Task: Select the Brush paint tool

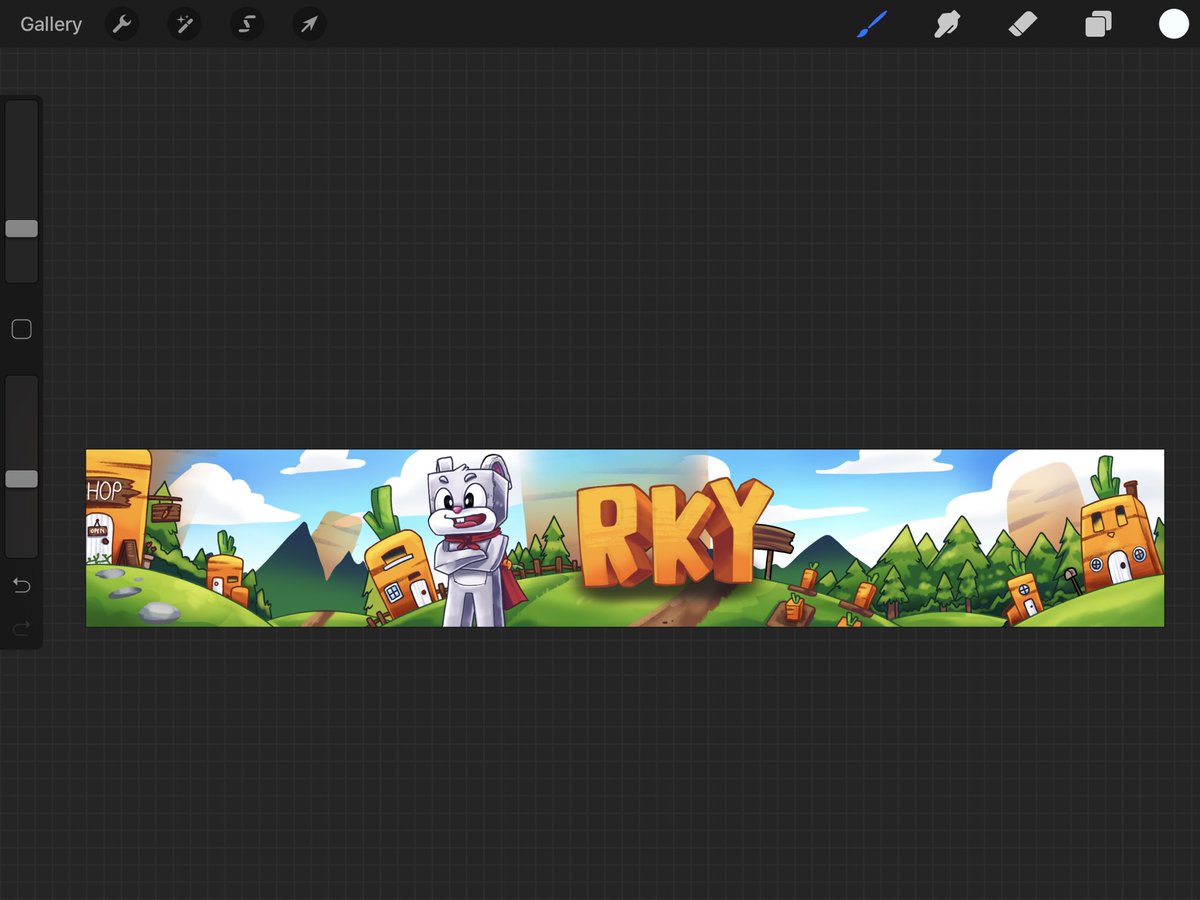Action: click(x=872, y=24)
